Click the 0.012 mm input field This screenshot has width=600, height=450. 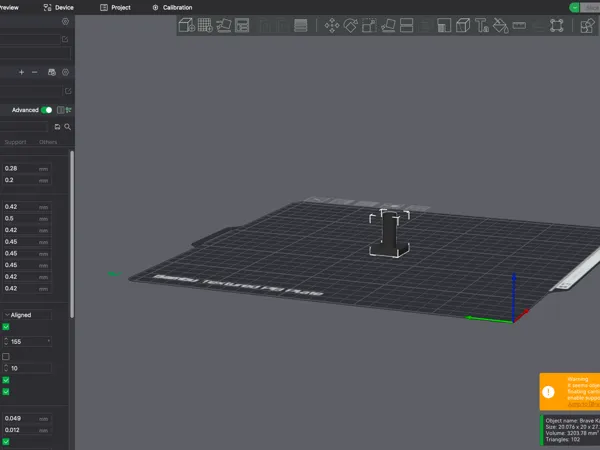pyautogui.click(x=27, y=430)
